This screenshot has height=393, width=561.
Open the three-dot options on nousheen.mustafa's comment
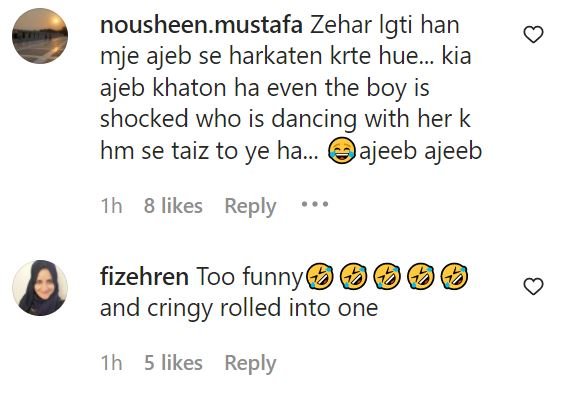coord(315,204)
